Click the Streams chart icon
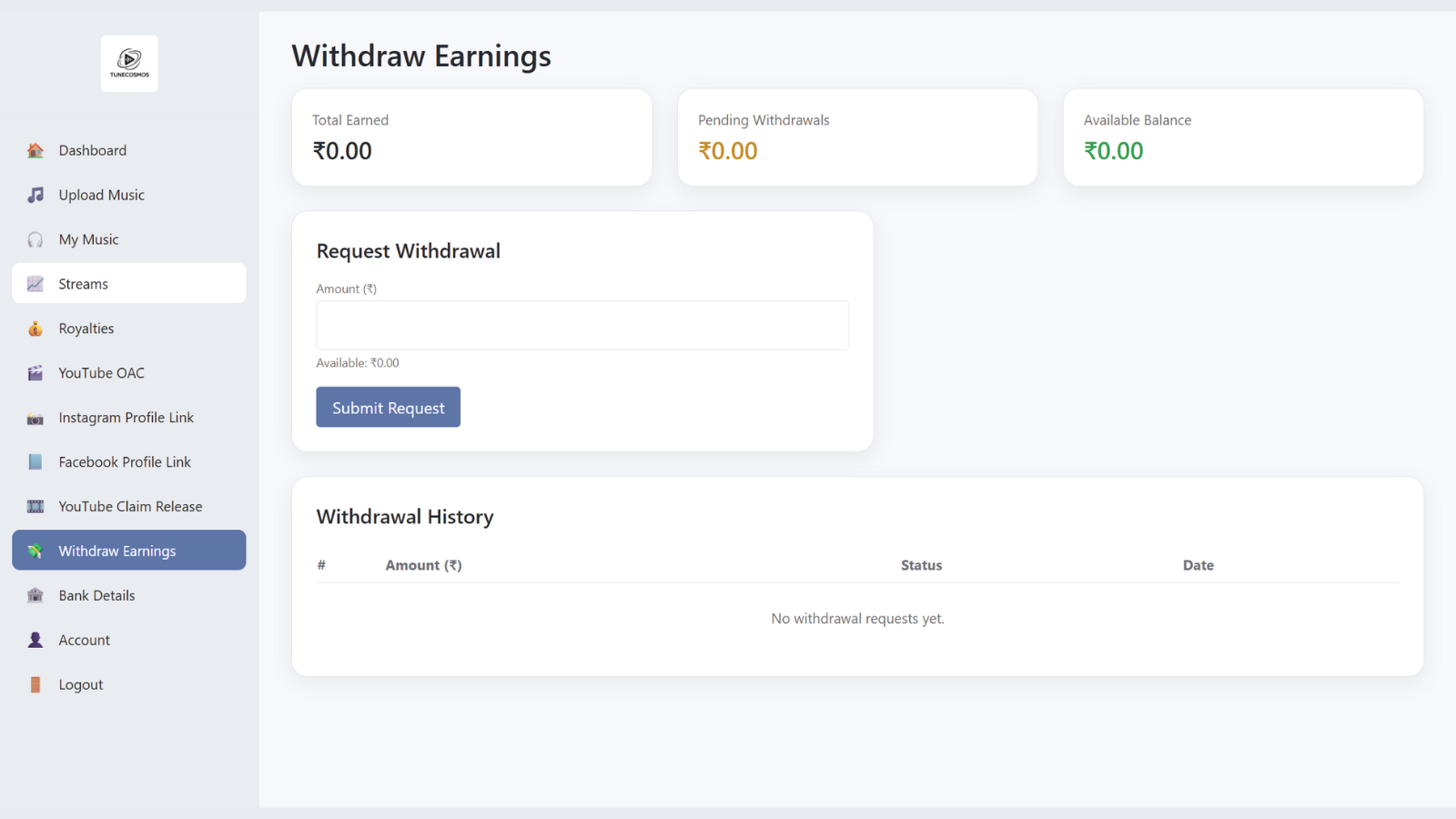Viewport: 1456px width, 819px height. tap(35, 283)
